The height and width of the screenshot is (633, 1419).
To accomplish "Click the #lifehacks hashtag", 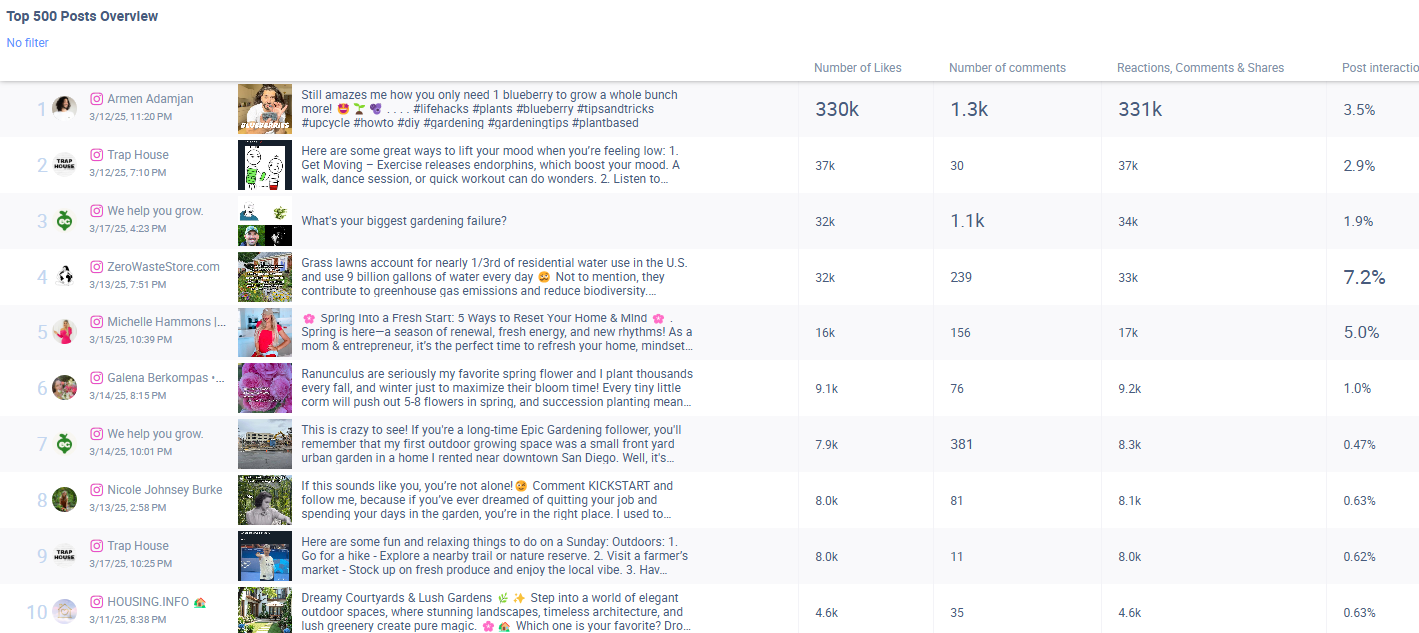I will point(440,108).
